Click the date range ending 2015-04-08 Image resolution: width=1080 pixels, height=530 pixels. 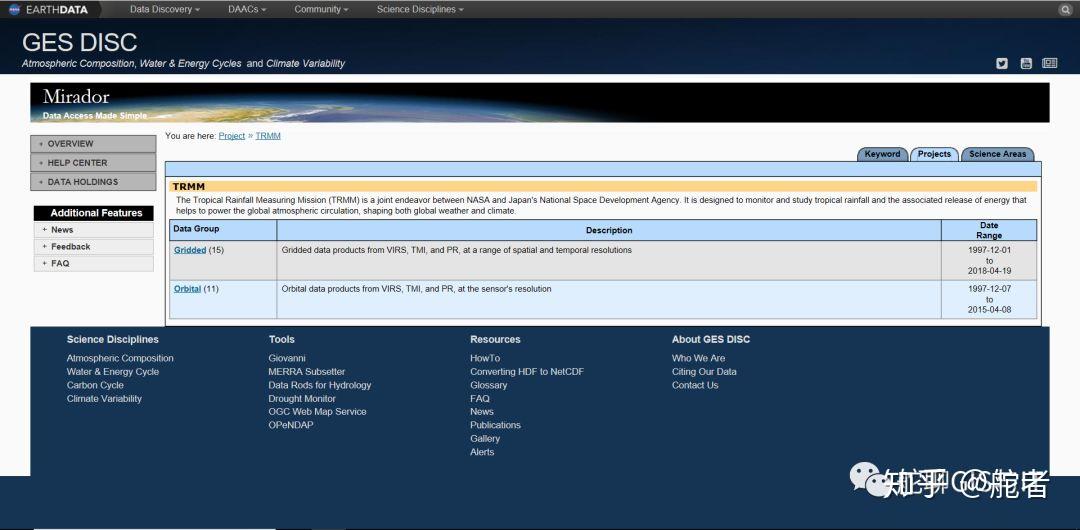[989, 299]
